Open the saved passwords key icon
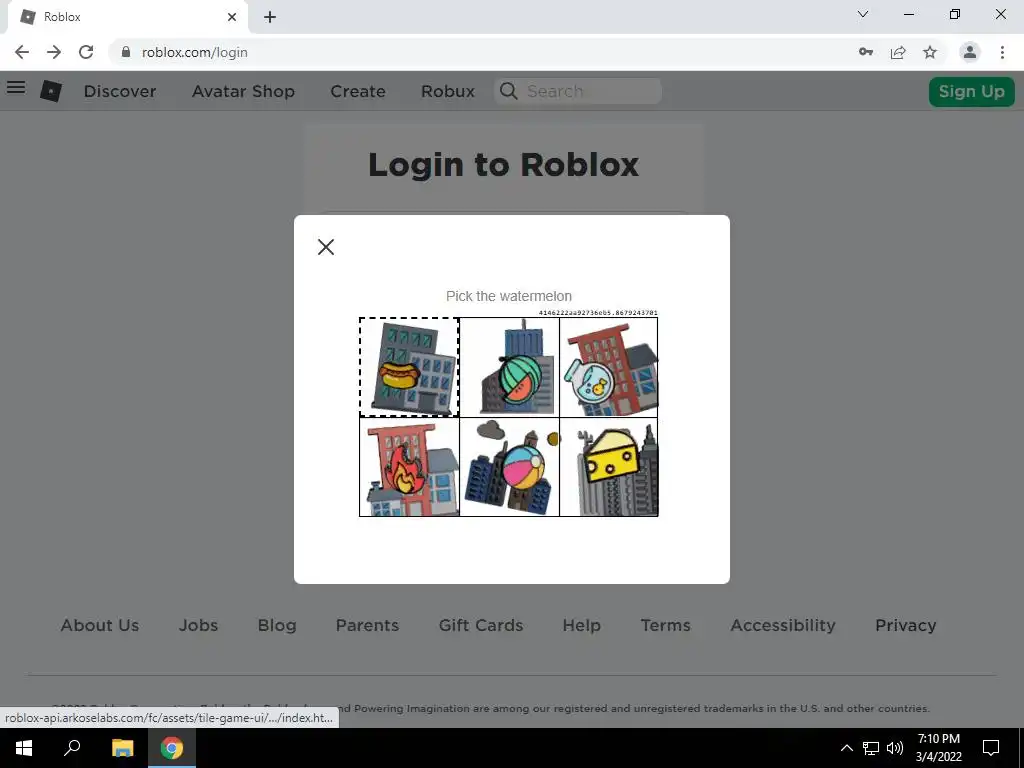This screenshot has width=1024, height=768. coord(866,52)
